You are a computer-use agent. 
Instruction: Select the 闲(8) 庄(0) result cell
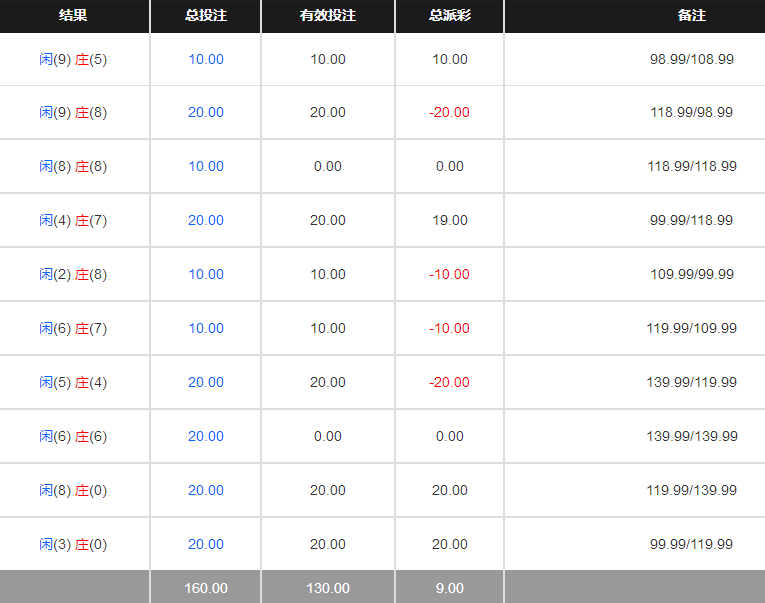pos(73,490)
